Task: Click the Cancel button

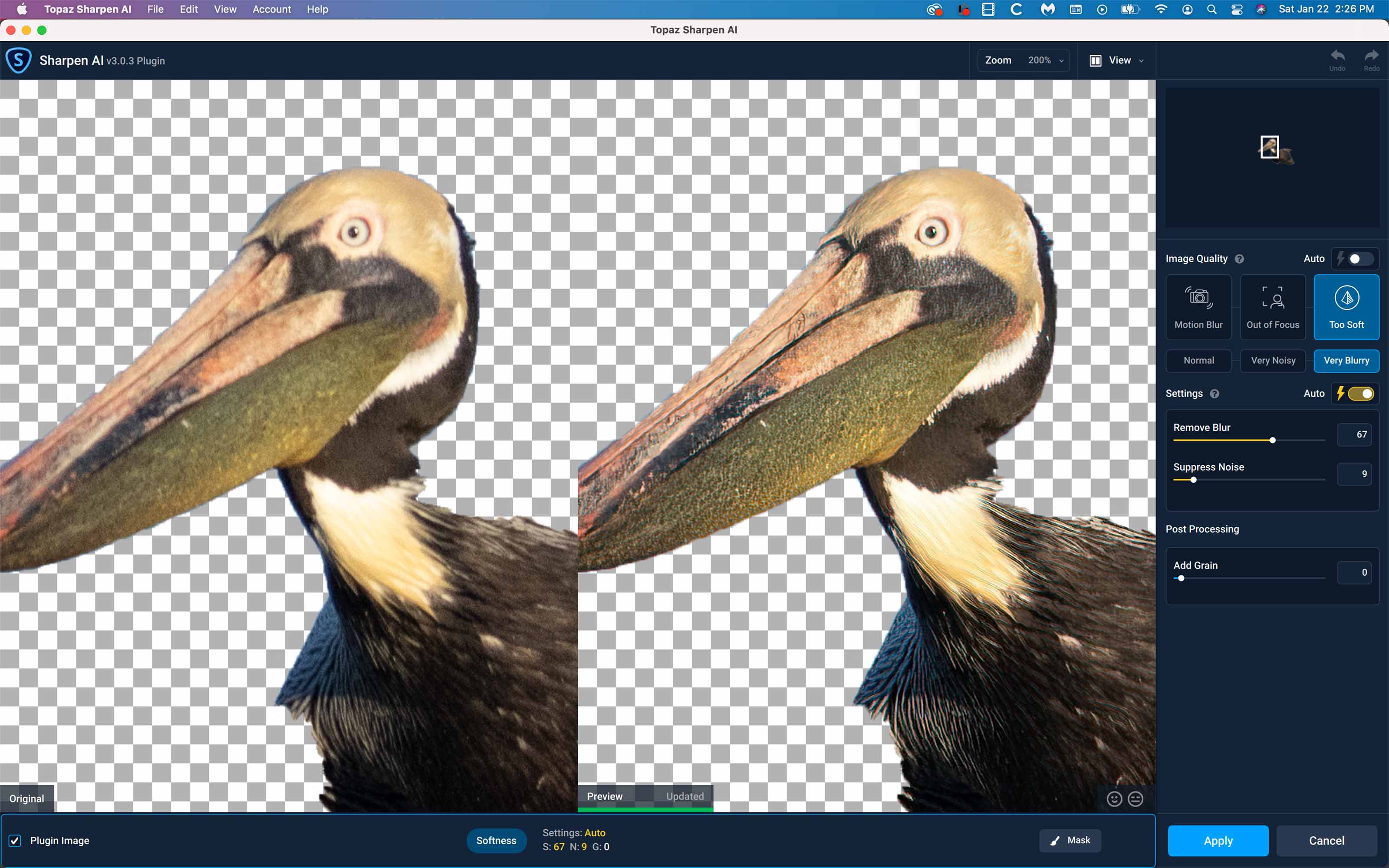Action: tap(1326, 841)
